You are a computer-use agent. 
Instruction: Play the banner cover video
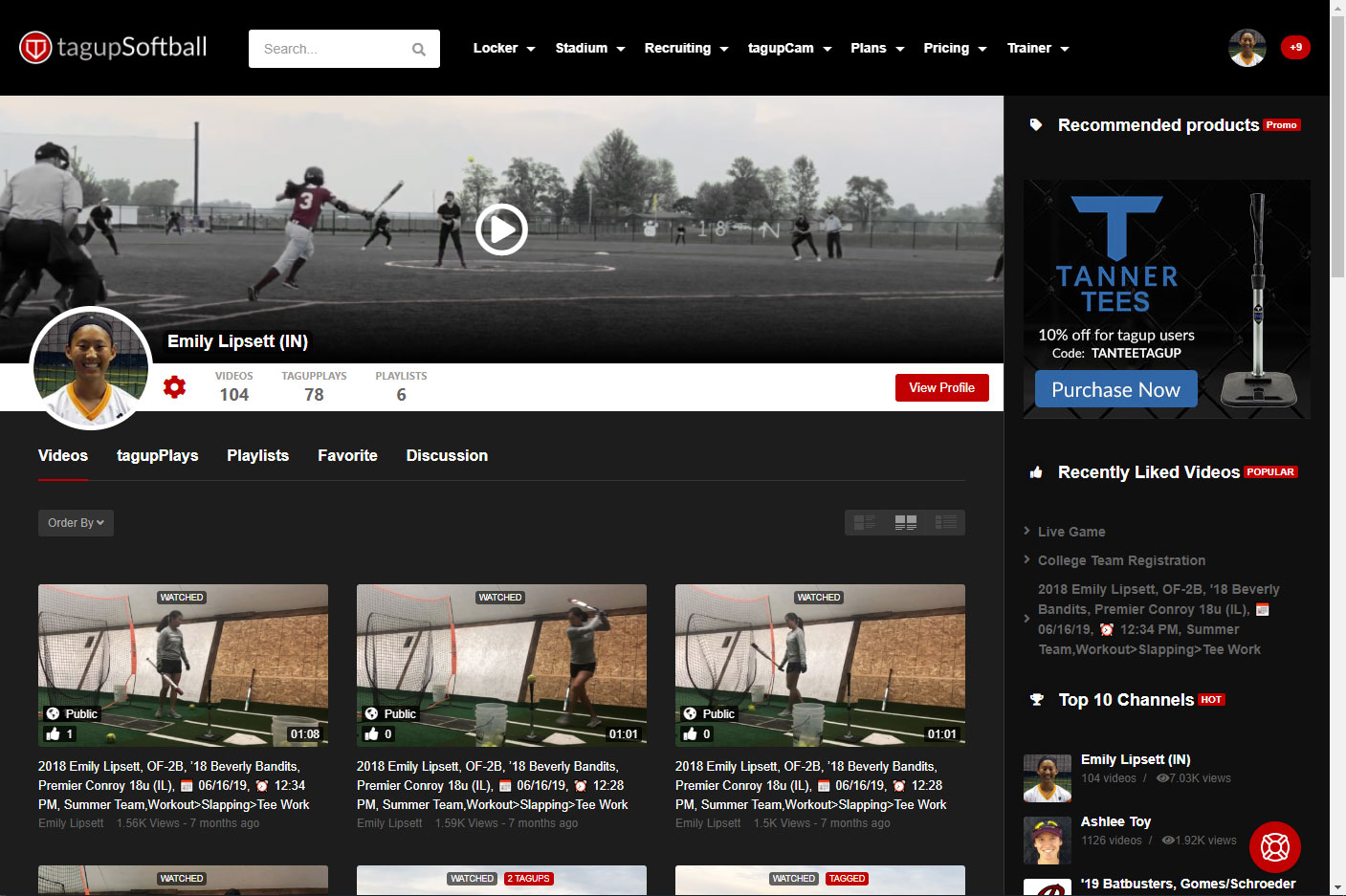point(501,229)
